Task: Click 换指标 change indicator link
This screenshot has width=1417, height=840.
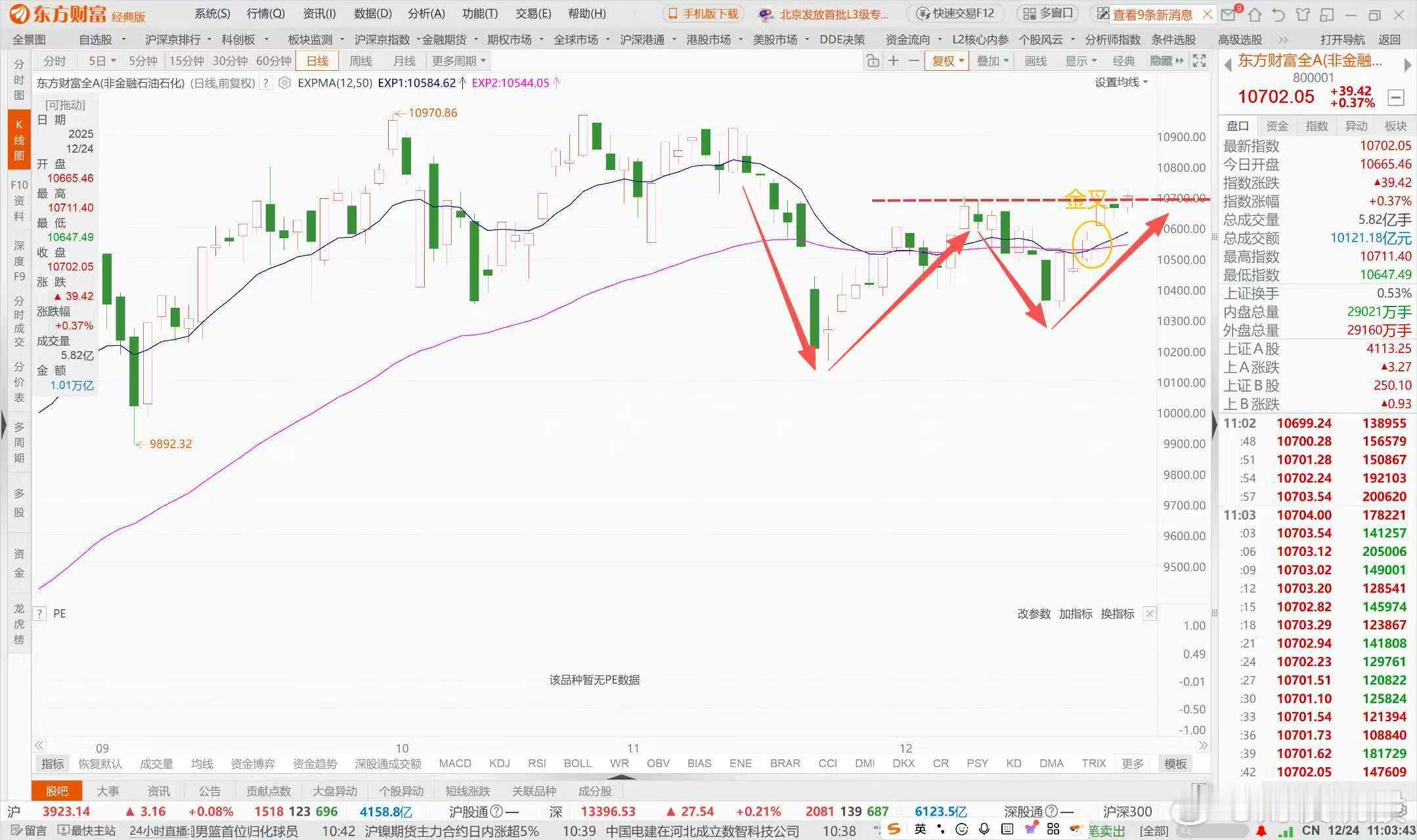Action: point(1117,614)
